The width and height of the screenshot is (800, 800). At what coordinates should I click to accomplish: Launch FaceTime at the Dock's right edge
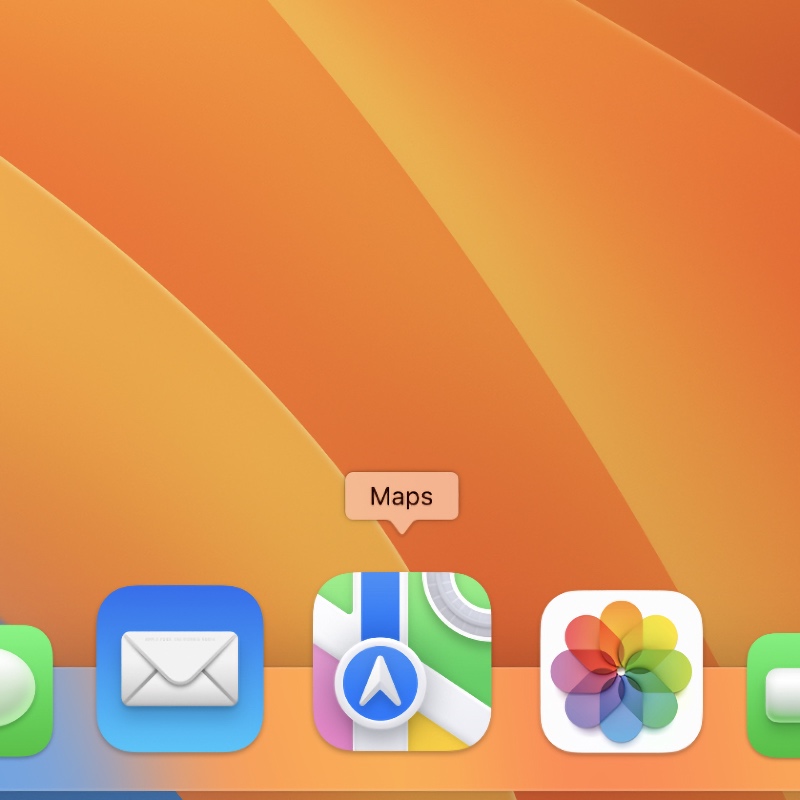point(775,694)
